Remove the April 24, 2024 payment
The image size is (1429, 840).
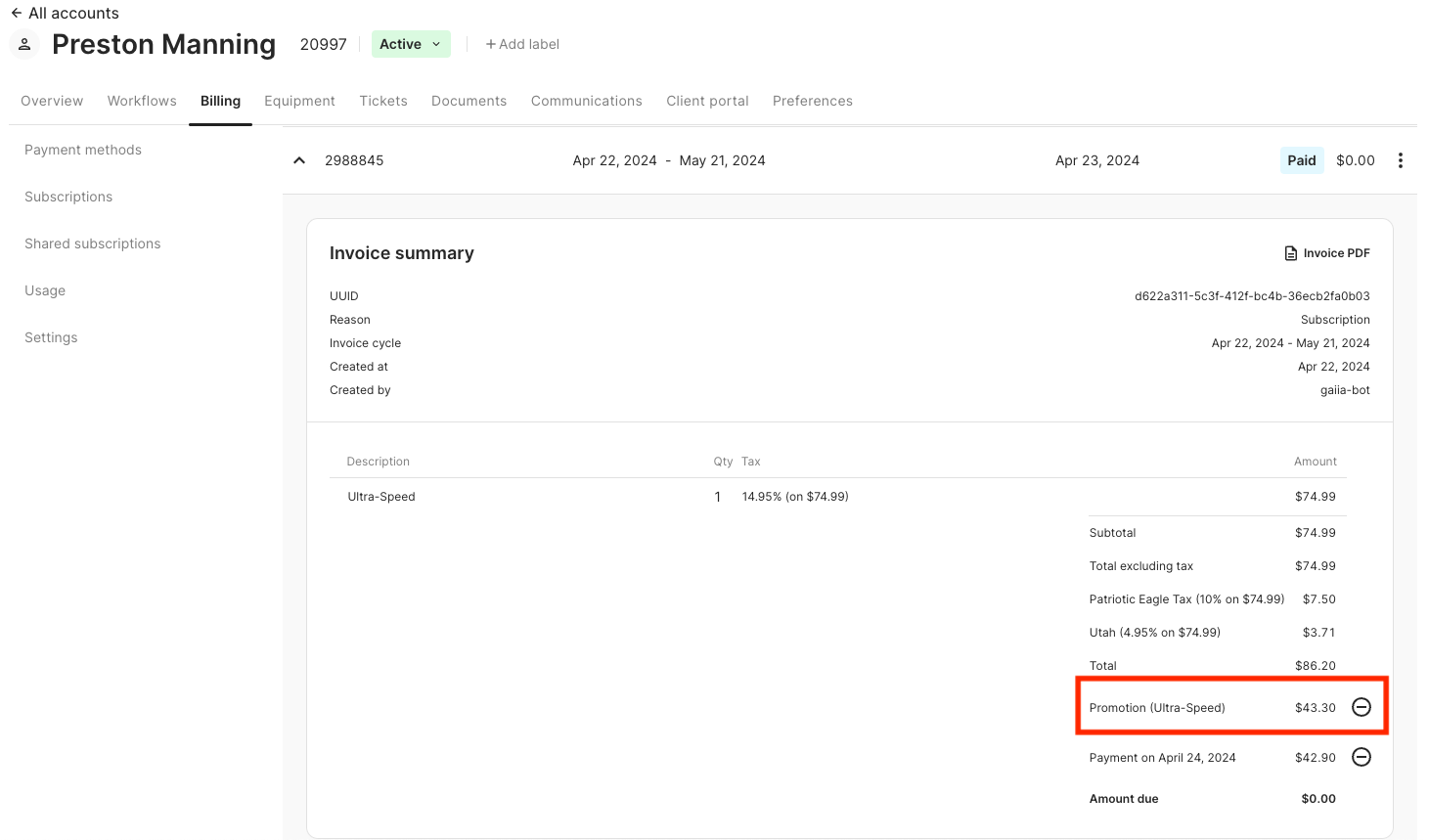[x=1361, y=757]
